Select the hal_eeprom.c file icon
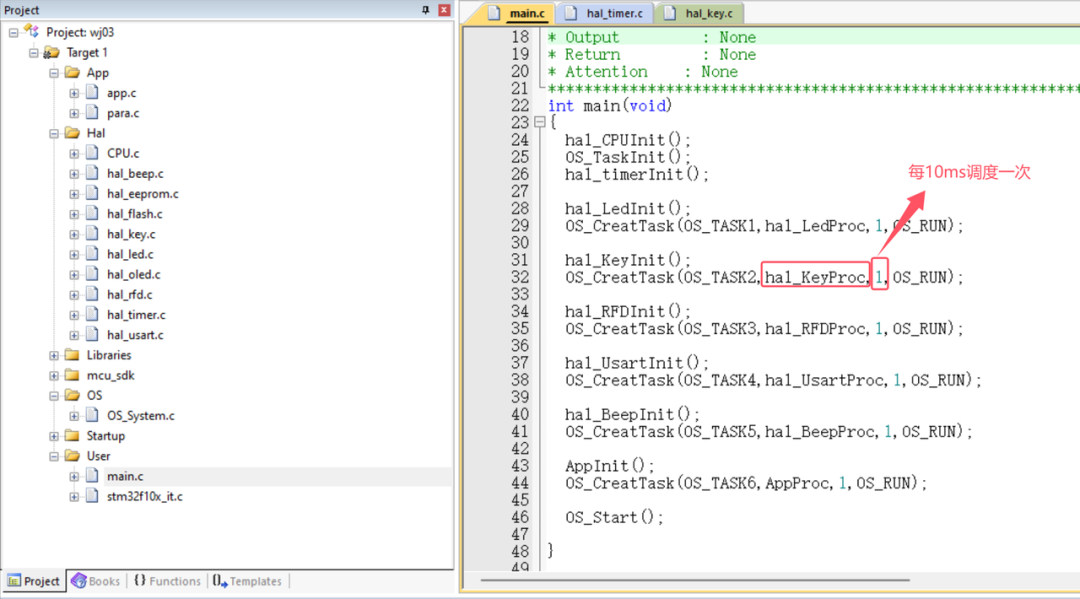The height and width of the screenshot is (599, 1080). pyautogui.click(x=92, y=193)
